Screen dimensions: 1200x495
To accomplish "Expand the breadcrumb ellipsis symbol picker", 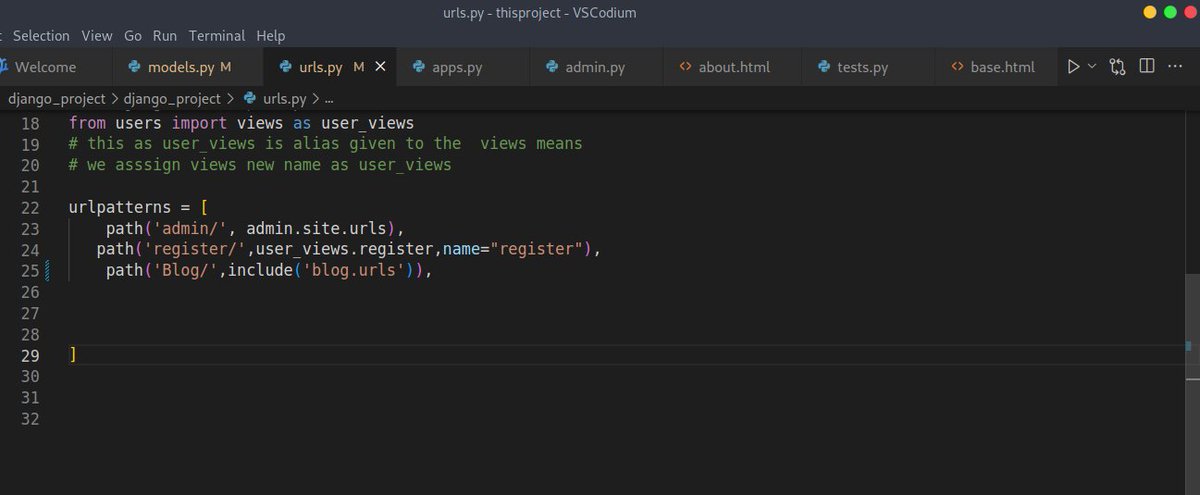I will (330, 98).
